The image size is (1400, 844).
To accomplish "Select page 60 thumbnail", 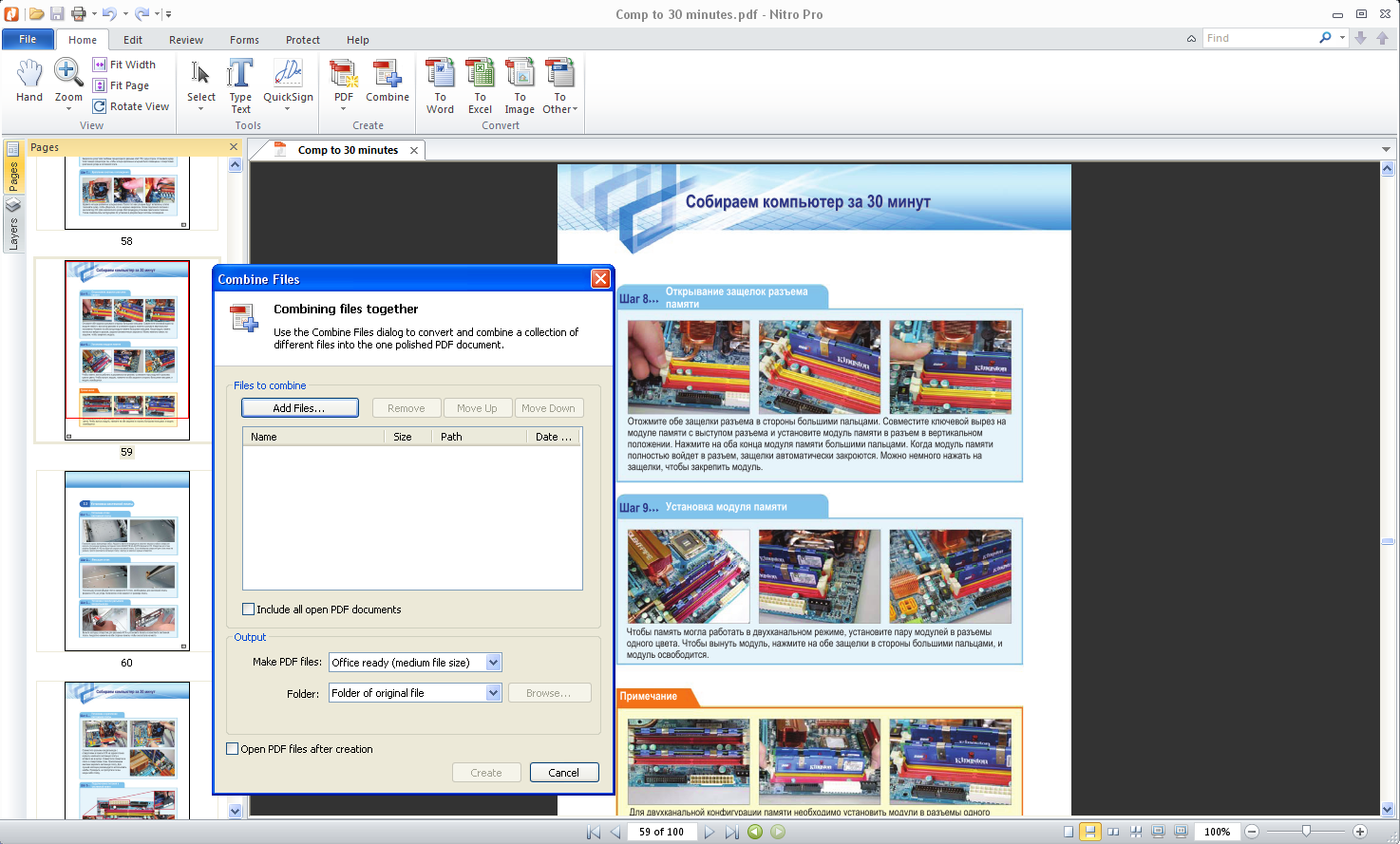I will (x=127, y=561).
